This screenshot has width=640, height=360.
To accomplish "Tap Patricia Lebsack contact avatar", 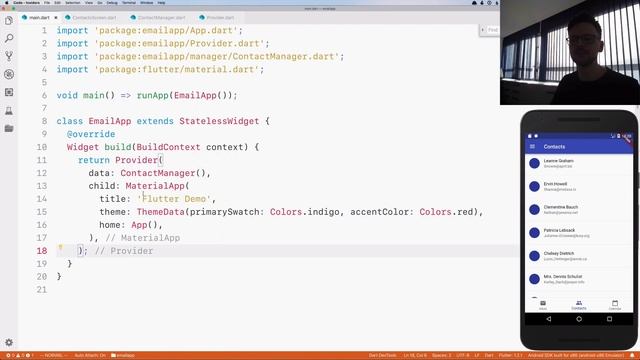I will (534, 233).
